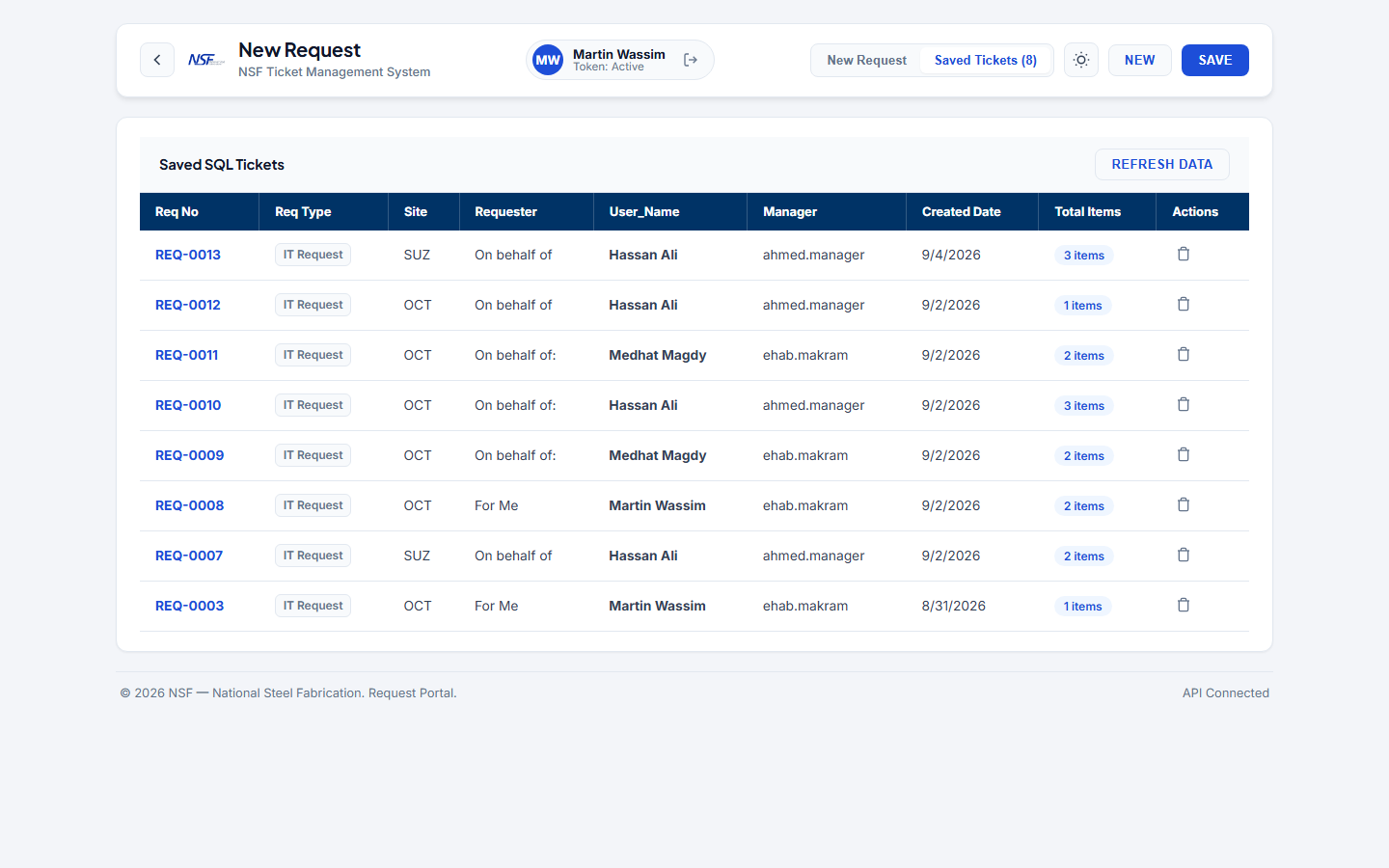Delete ticket REQ-0012 with trash icon
The width and height of the screenshot is (1389, 868).
click(1184, 304)
